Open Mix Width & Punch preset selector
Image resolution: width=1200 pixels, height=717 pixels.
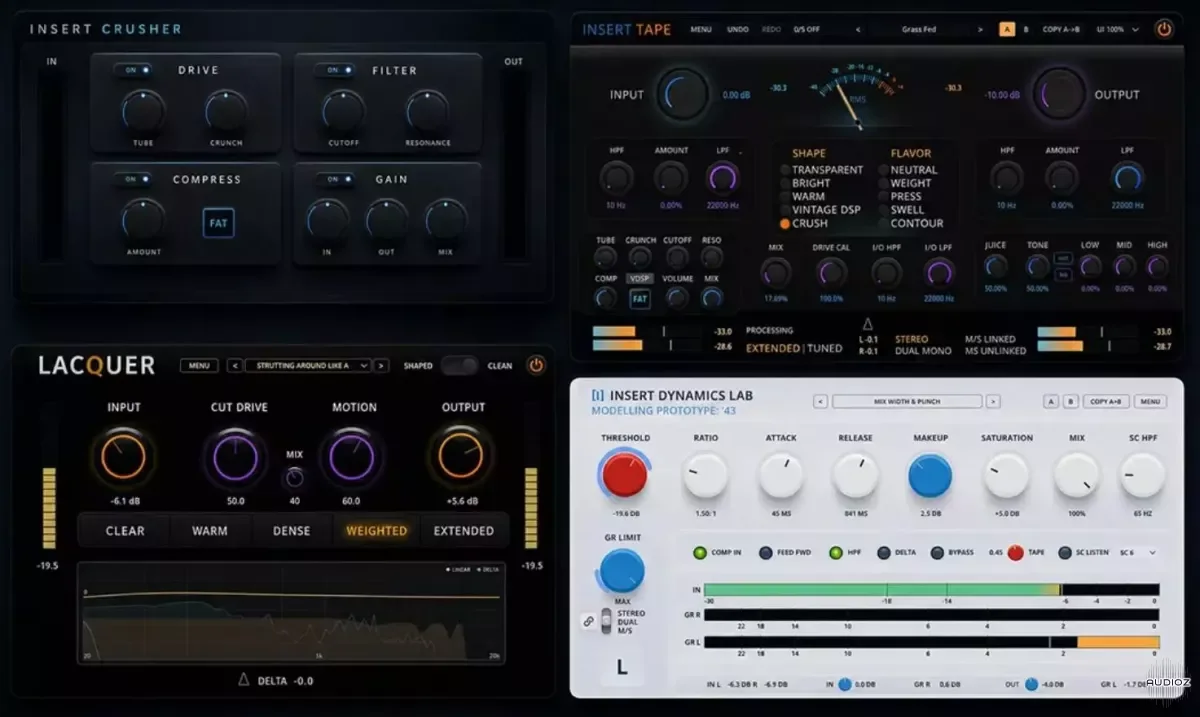coord(907,402)
